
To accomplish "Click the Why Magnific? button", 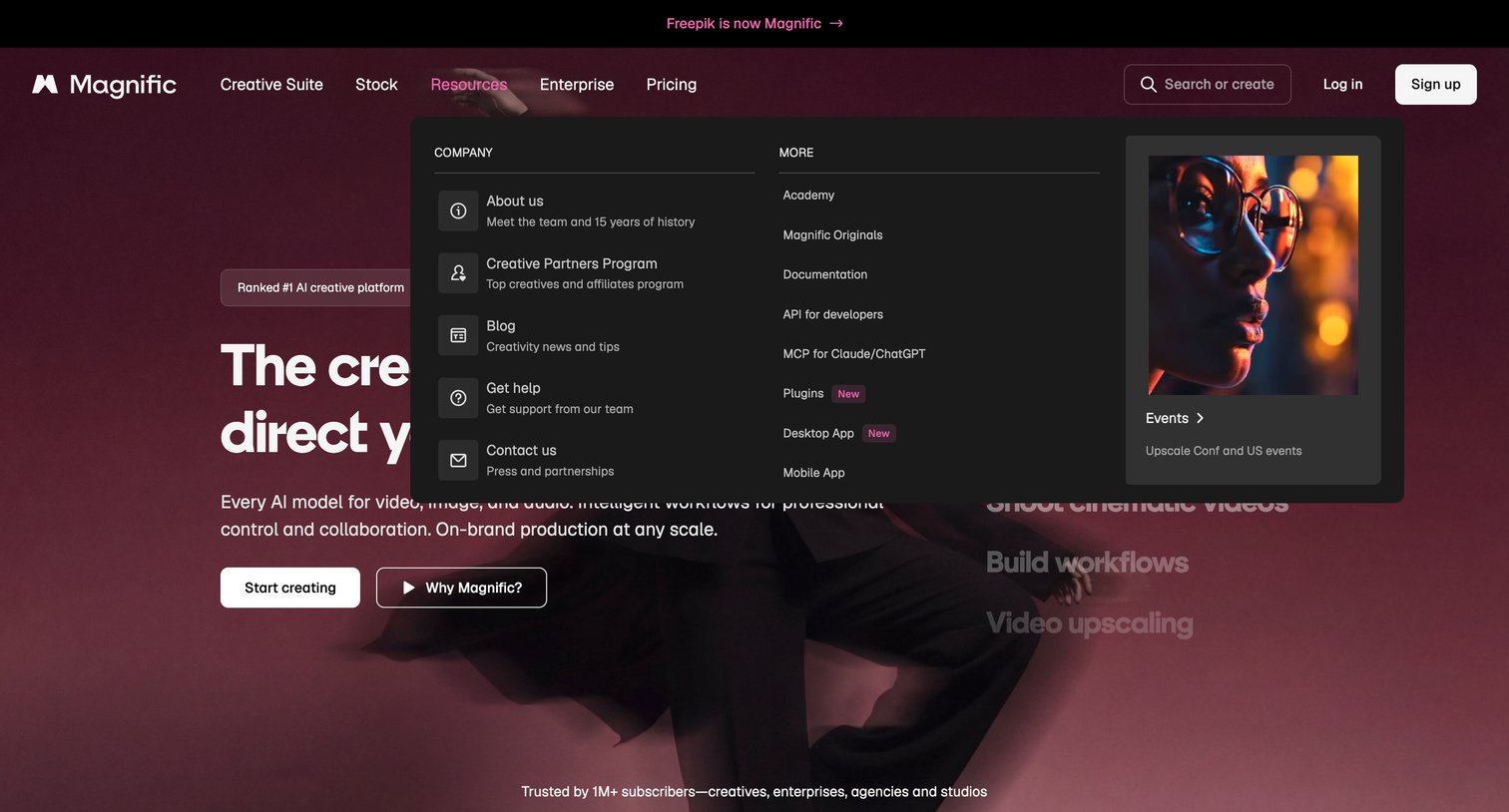I will click(461, 588).
